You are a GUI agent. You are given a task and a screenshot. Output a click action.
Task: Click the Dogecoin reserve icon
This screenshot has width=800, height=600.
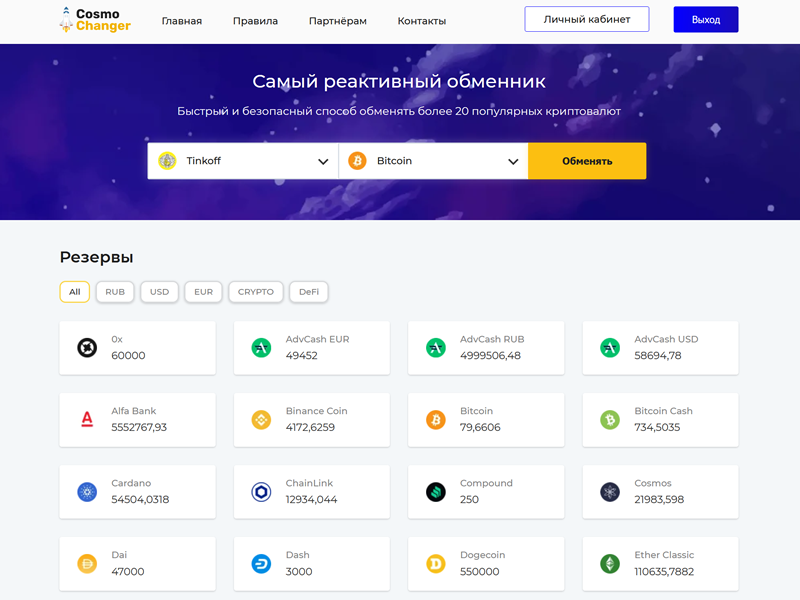click(436, 564)
